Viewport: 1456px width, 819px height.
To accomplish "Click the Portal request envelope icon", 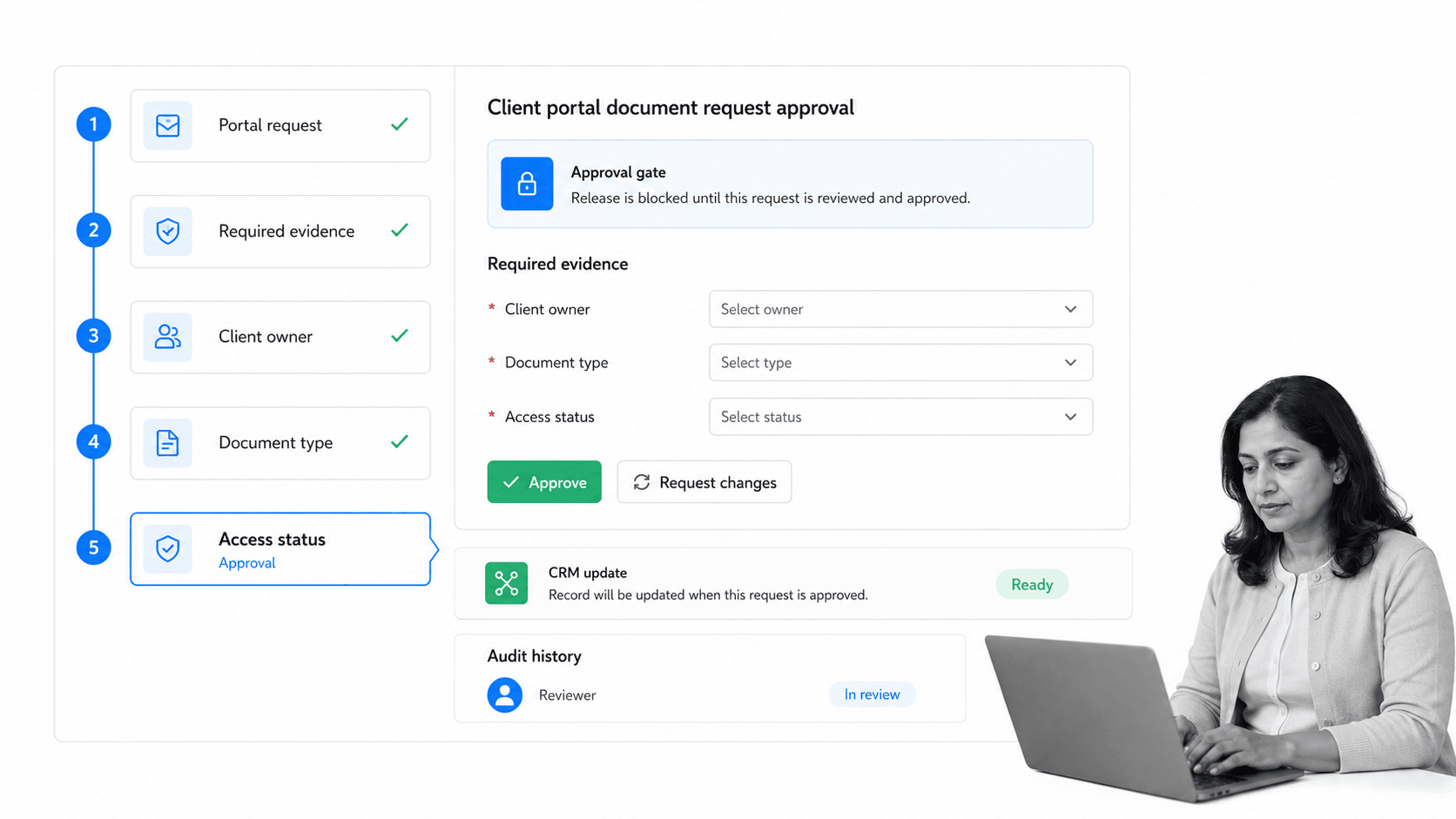I will pyautogui.click(x=168, y=125).
